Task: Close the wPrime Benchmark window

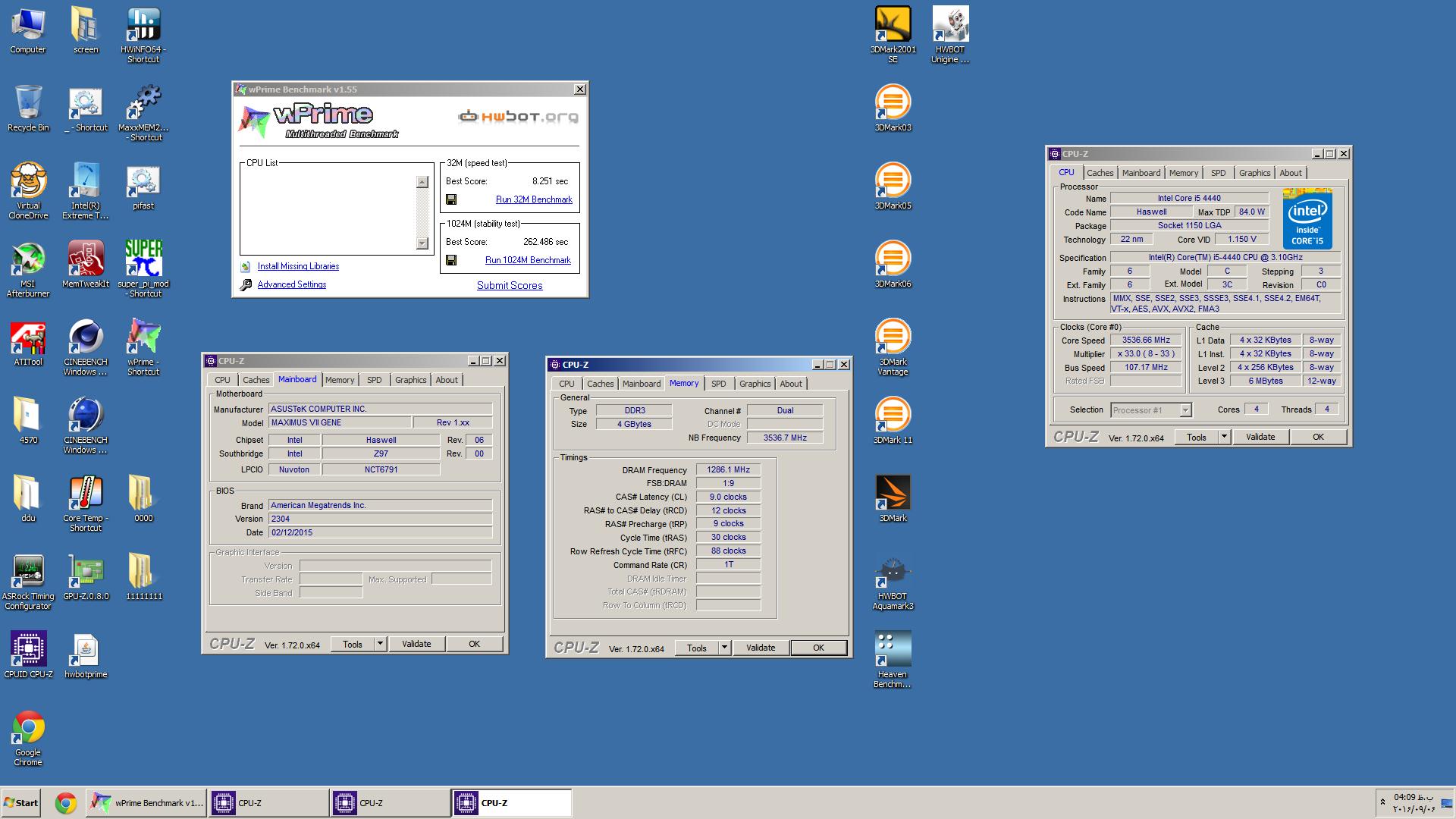Action: [x=580, y=89]
